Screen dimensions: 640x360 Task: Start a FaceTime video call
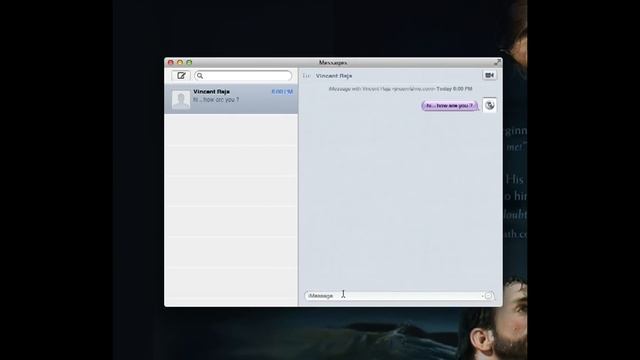[489, 75]
